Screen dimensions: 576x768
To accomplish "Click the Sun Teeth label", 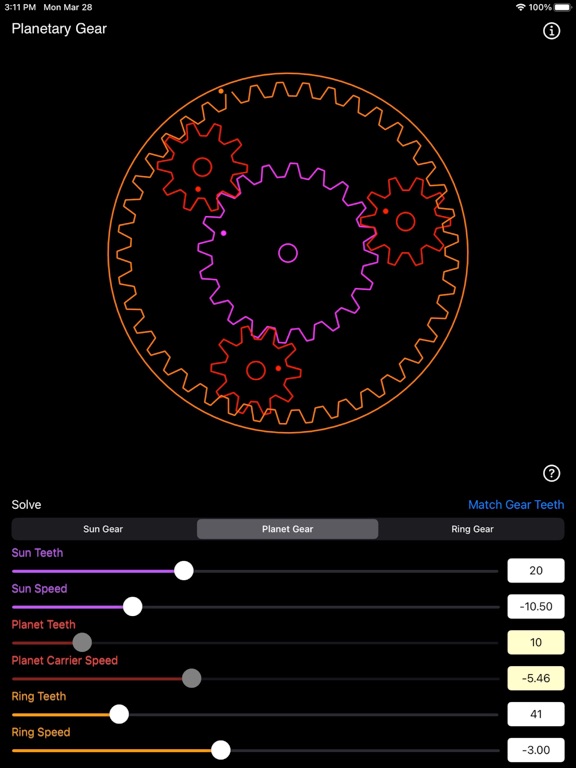I will point(37,552).
